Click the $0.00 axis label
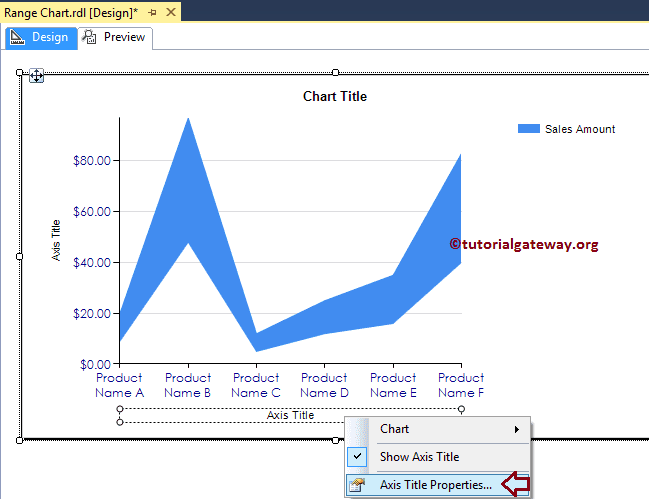The height and width of the screenshot is (499, 649). point(96,365)
